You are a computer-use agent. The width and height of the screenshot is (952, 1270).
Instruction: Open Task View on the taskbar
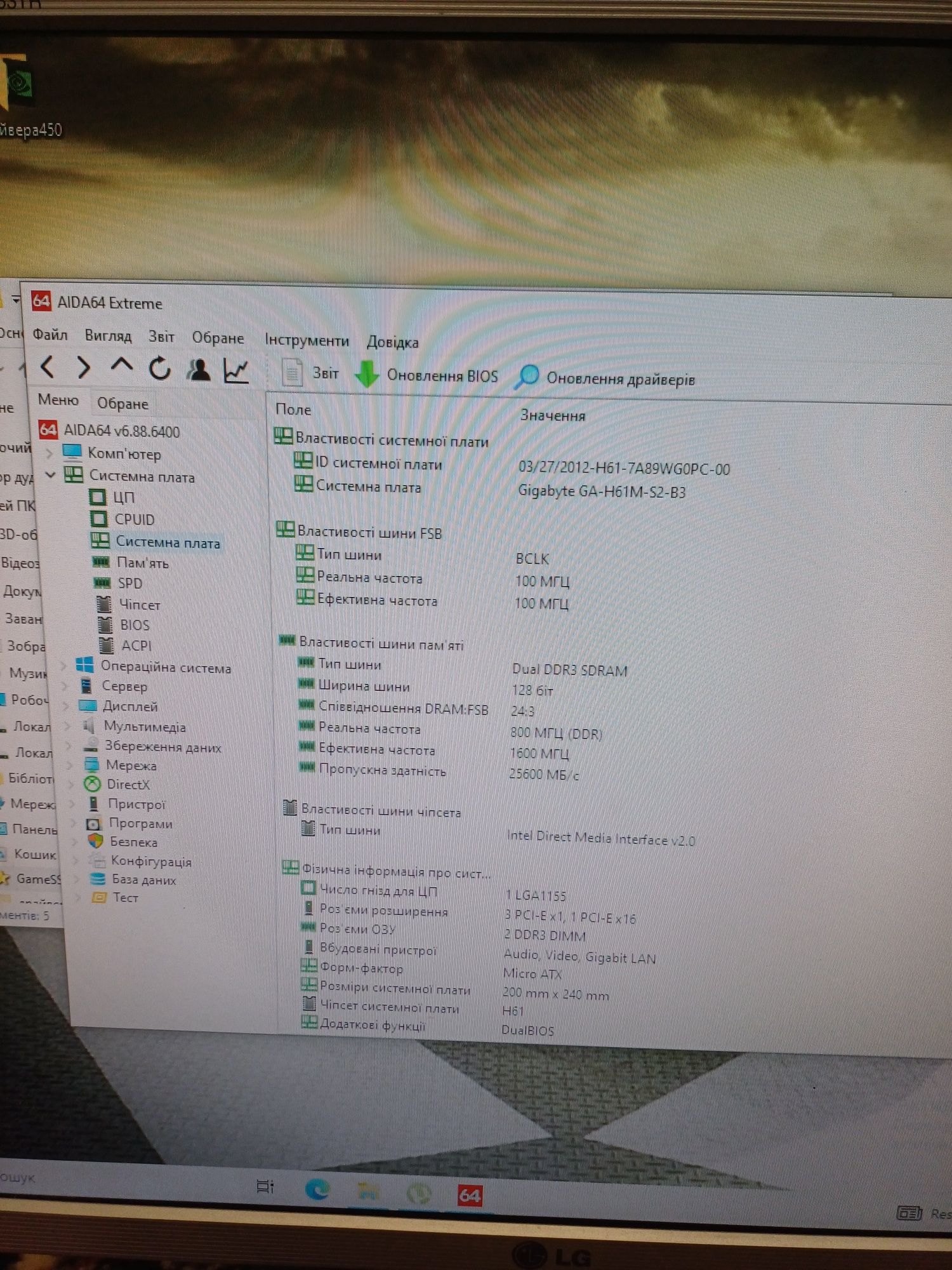(265, 1186)
